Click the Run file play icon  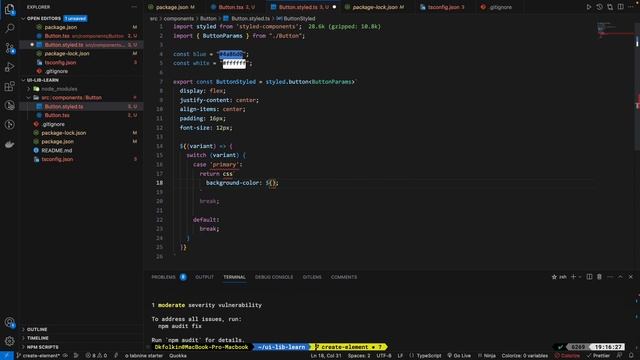tap(589, 7)
